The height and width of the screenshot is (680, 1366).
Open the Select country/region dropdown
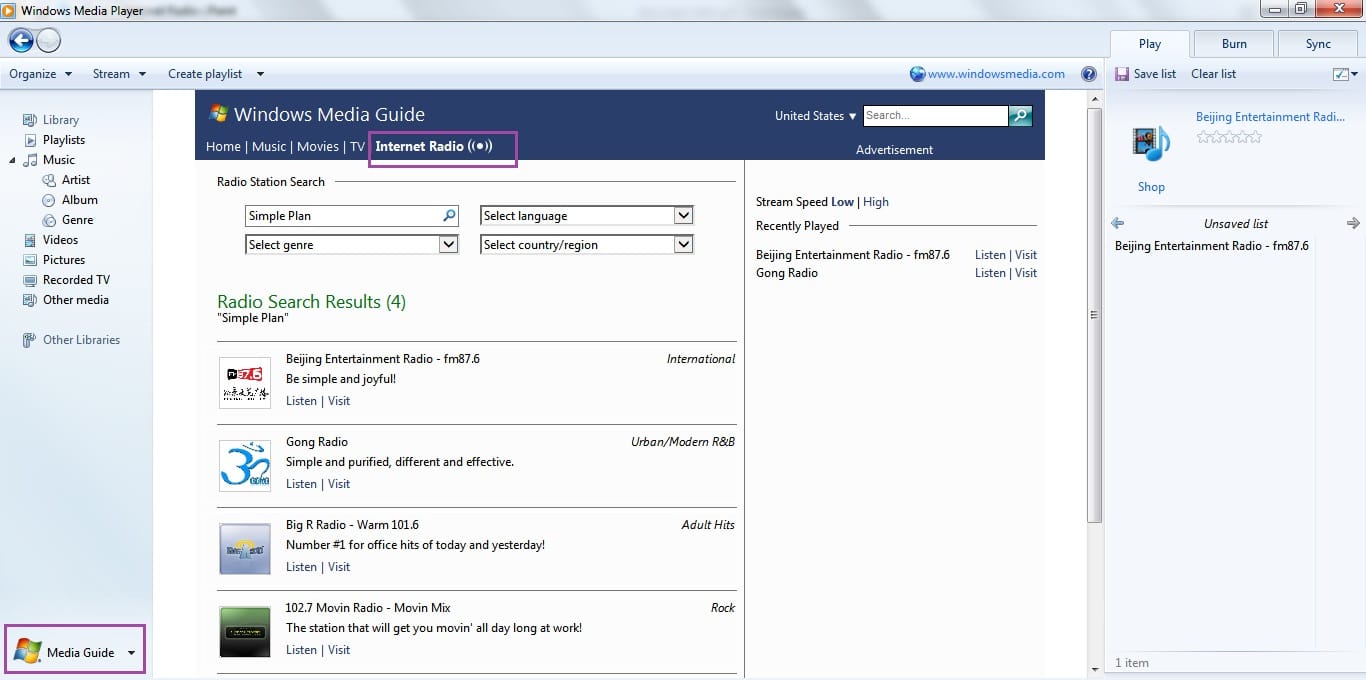point(587,244)
